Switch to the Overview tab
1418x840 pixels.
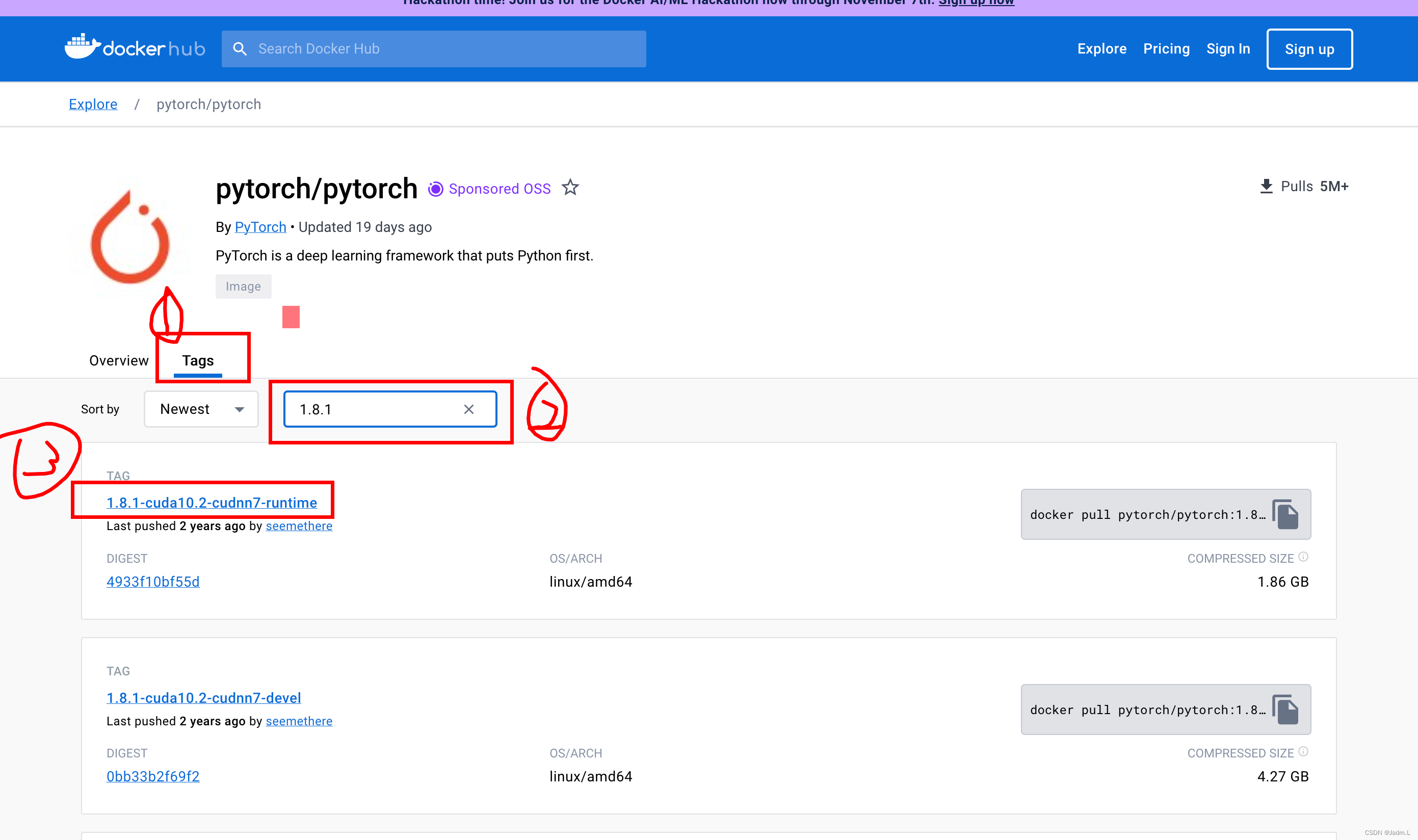click(119, 360)
